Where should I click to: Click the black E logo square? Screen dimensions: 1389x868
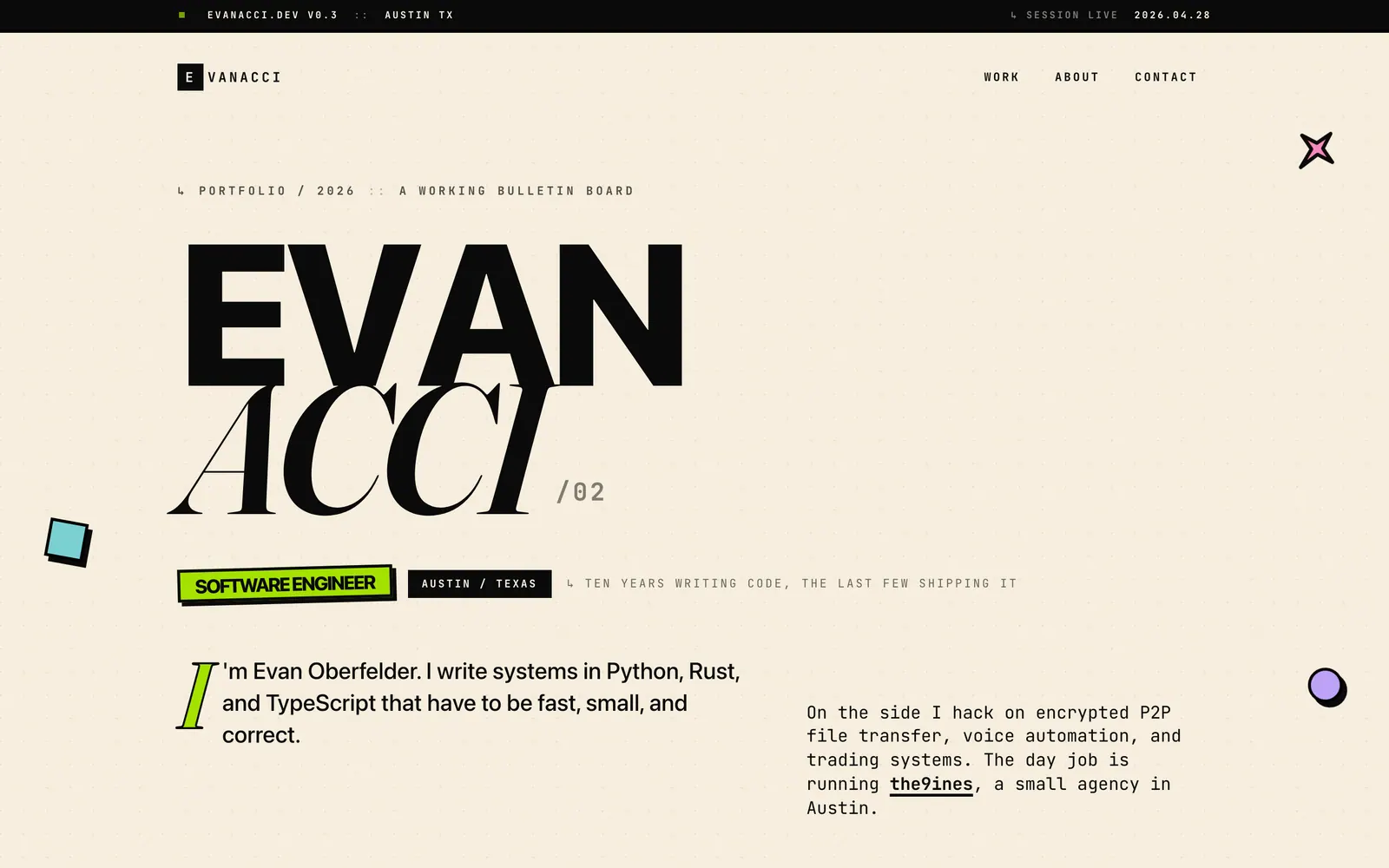[x=190, y=77]
